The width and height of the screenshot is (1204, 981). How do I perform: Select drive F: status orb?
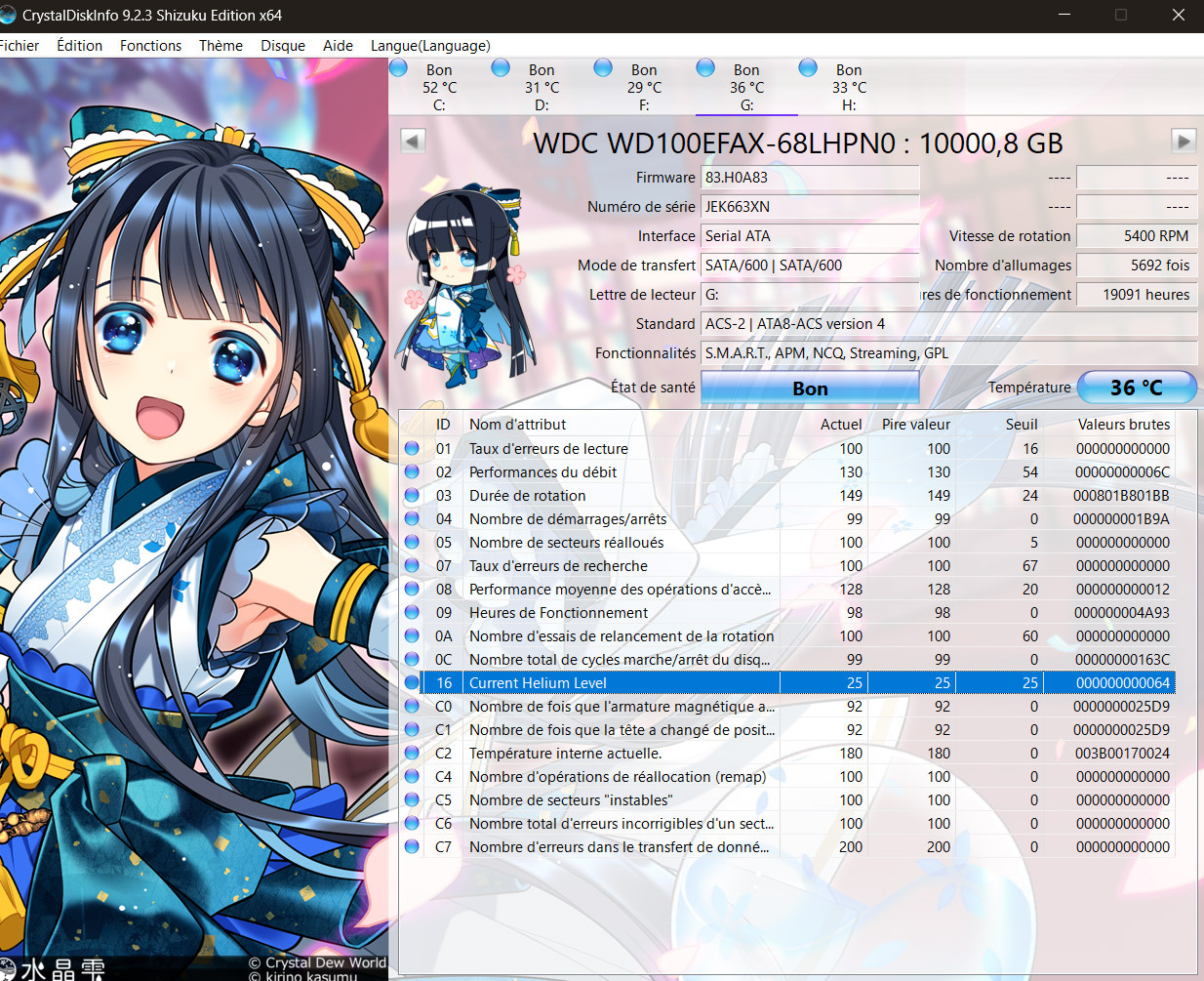pyautogui.click(x=603, y=67)
